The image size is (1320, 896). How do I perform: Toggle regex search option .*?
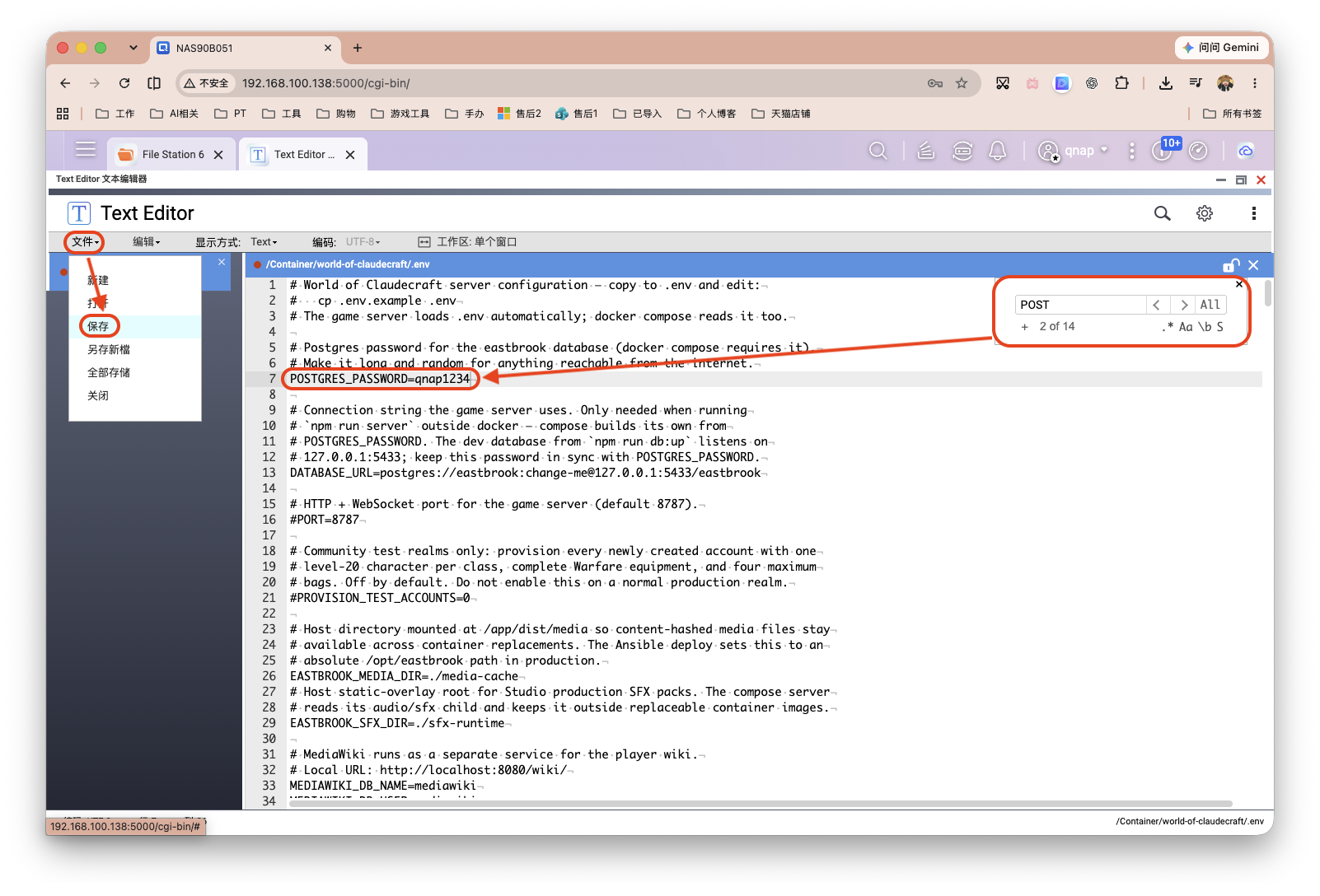click(x=1168, y=327)
